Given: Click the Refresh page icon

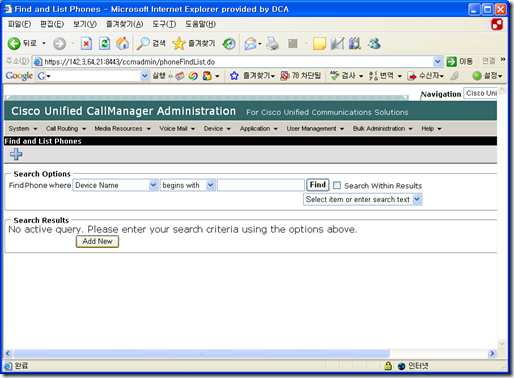Looking at the screenshot, I should (x=104, y=44).
